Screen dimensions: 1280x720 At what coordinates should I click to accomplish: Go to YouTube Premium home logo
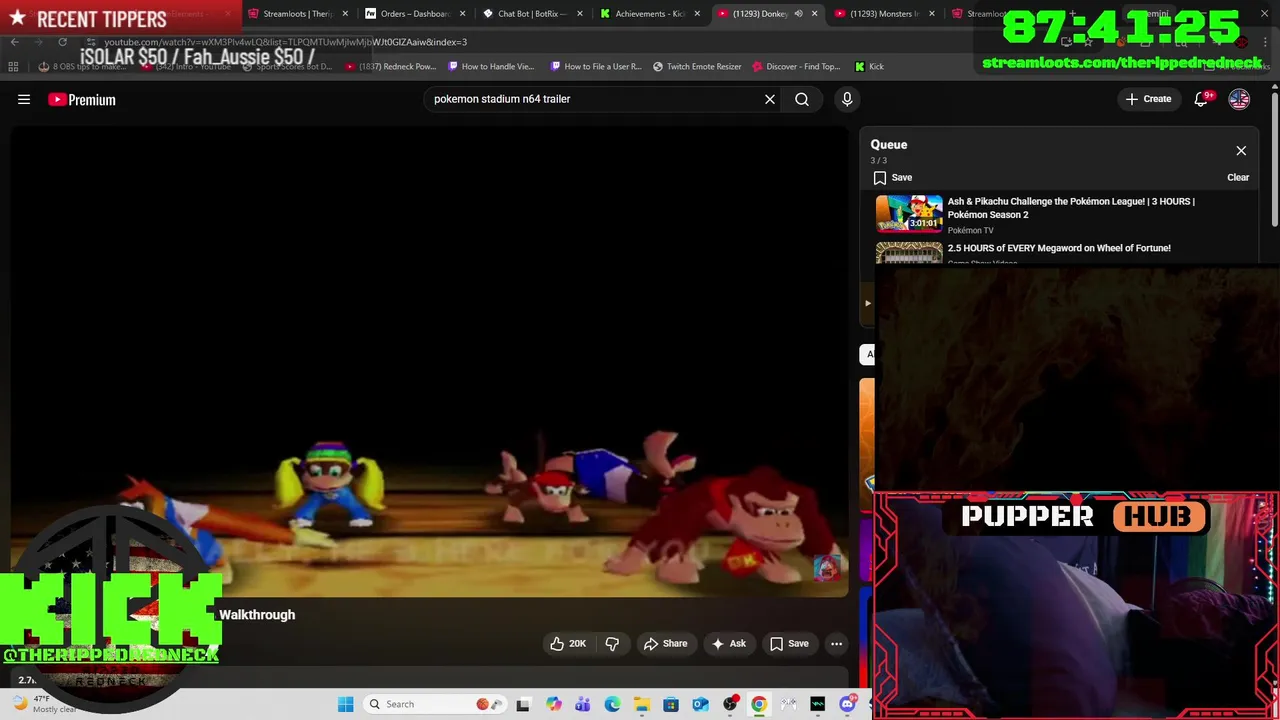point(82,99)
